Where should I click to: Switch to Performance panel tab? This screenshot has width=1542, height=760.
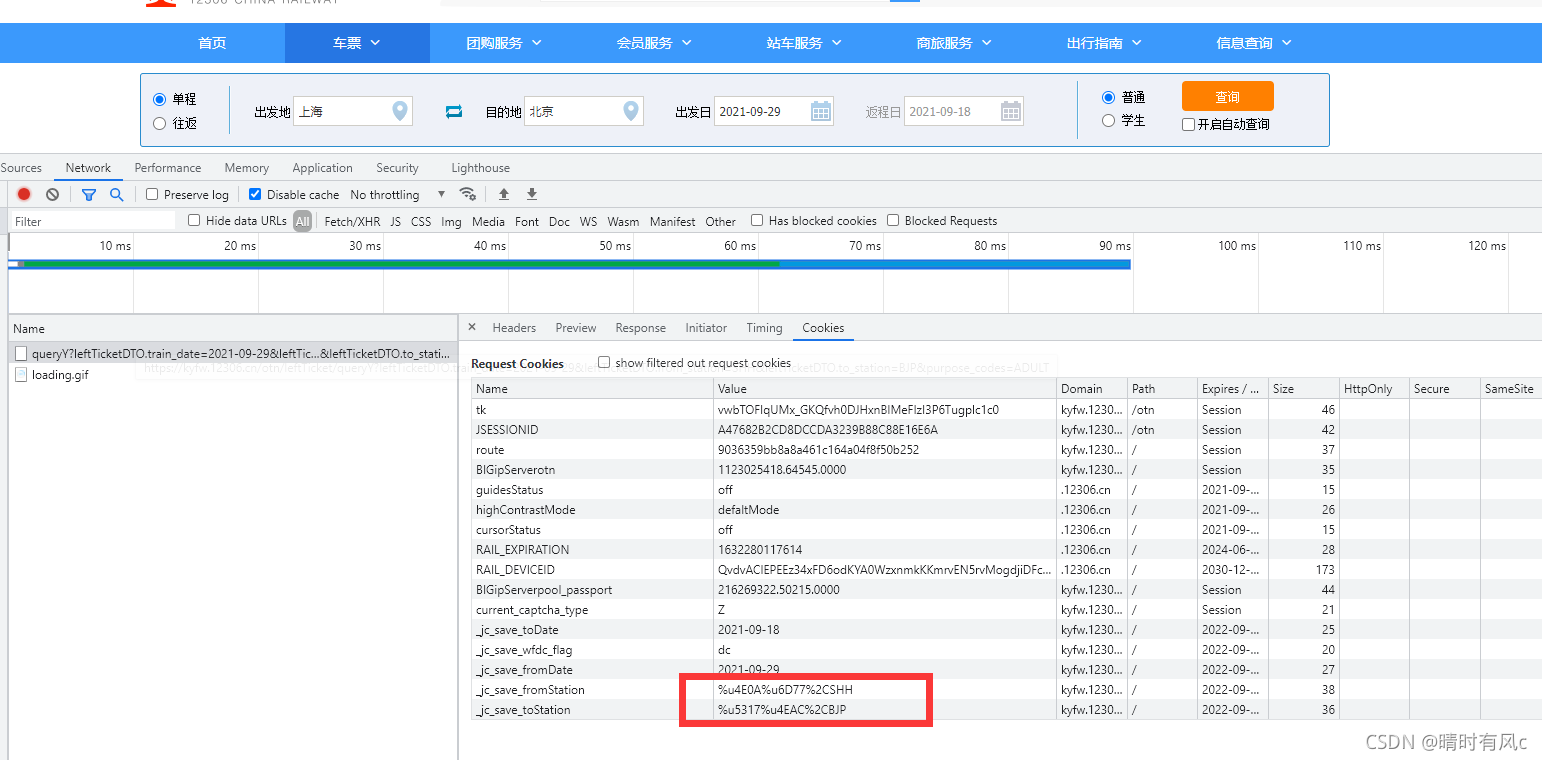[x=168, y=167]
